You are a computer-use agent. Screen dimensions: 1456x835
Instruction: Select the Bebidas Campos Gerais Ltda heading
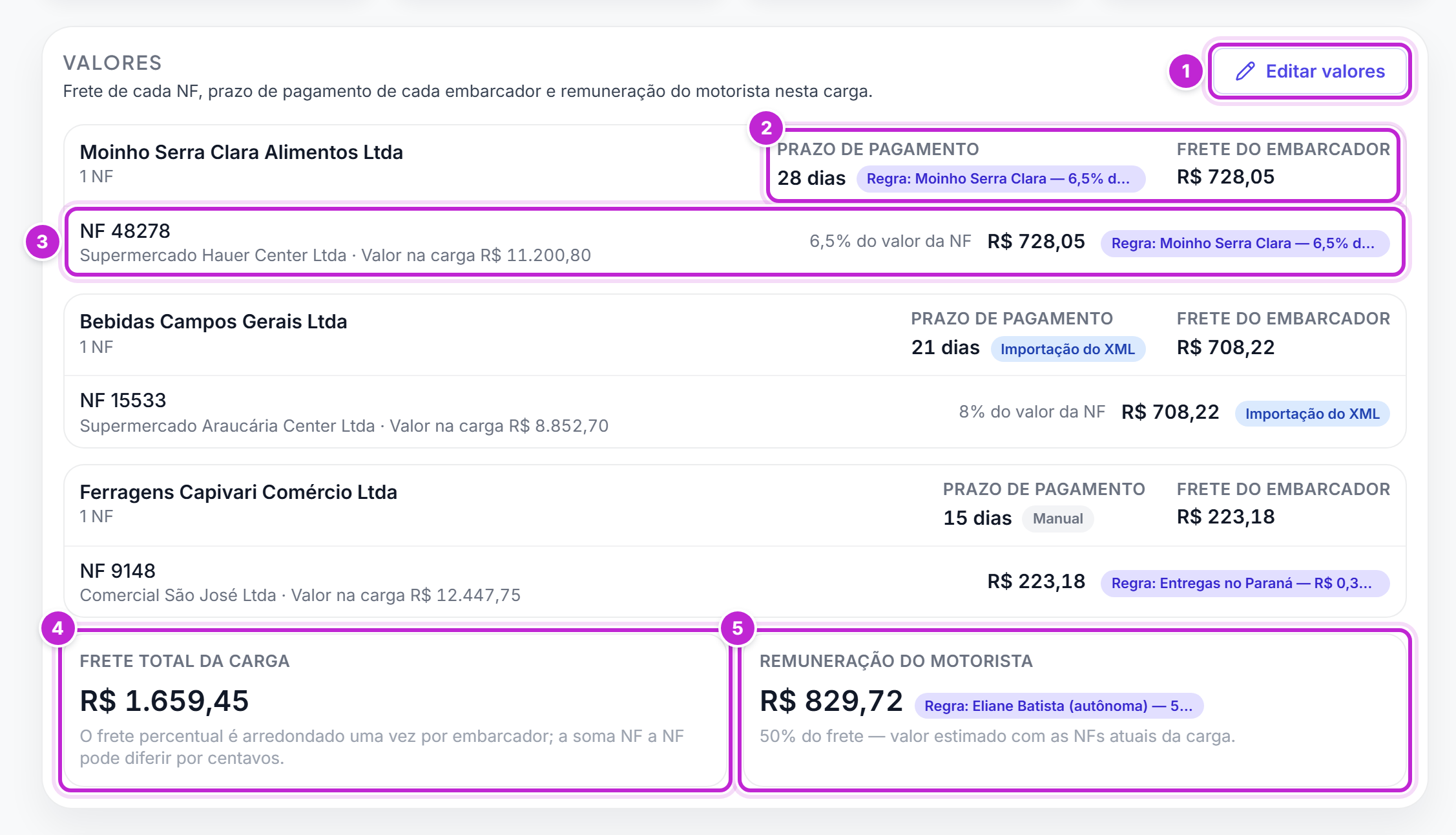tap(213, 321)
